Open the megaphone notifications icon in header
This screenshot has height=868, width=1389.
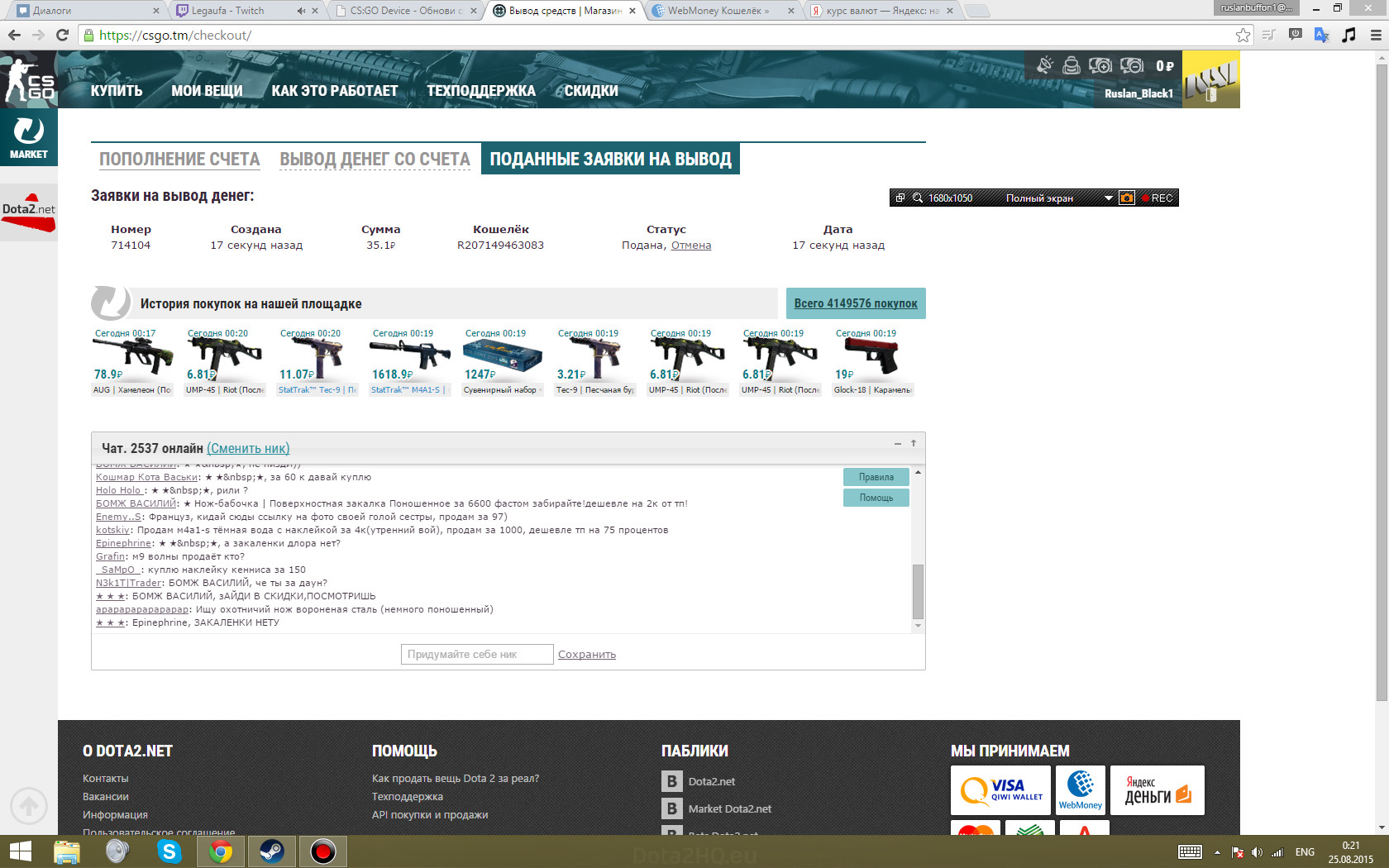pyautogui.click(x=1045, y=65)
